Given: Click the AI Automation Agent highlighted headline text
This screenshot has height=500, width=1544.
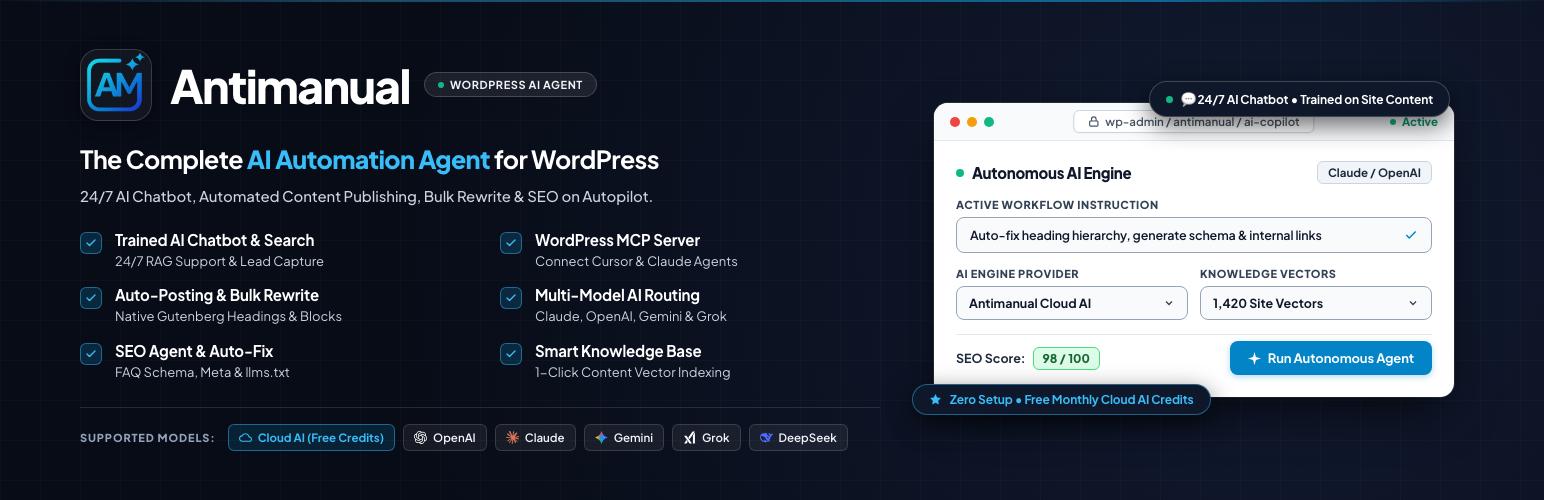Looking at the screenshot, I should (368, 160).
